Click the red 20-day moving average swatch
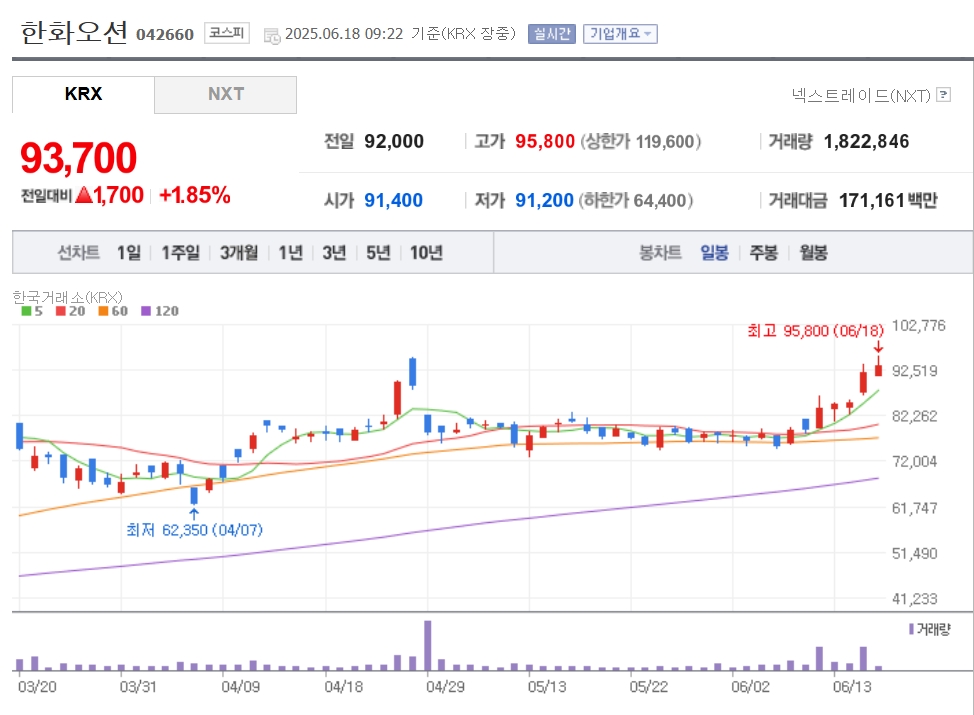 (x=60, y=311)
